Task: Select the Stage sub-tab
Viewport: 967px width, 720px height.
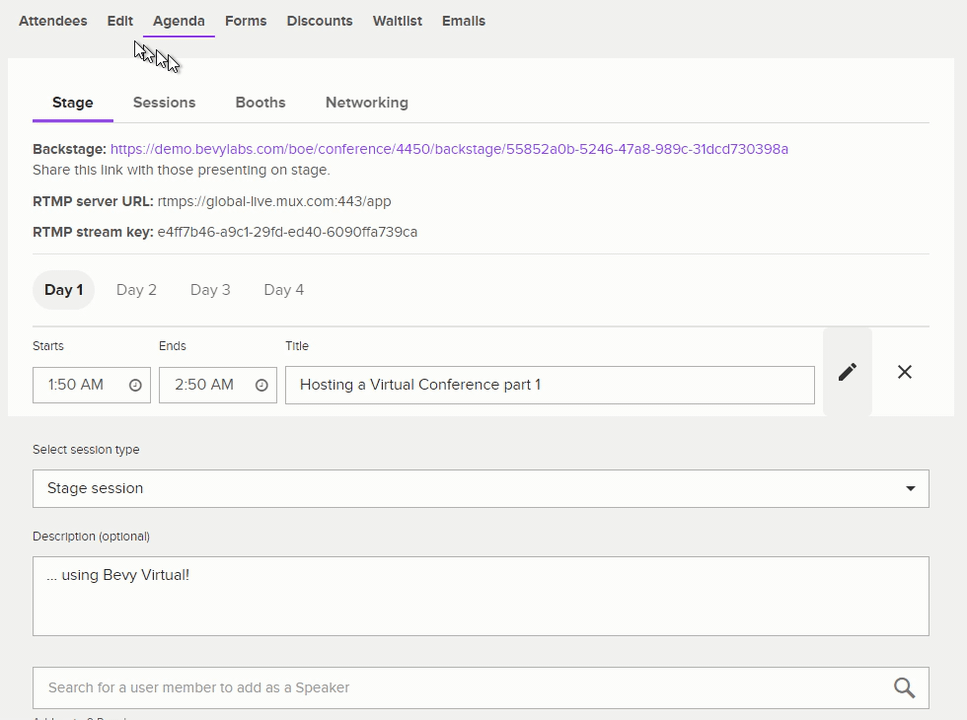Action: click(x=73, y=102)
